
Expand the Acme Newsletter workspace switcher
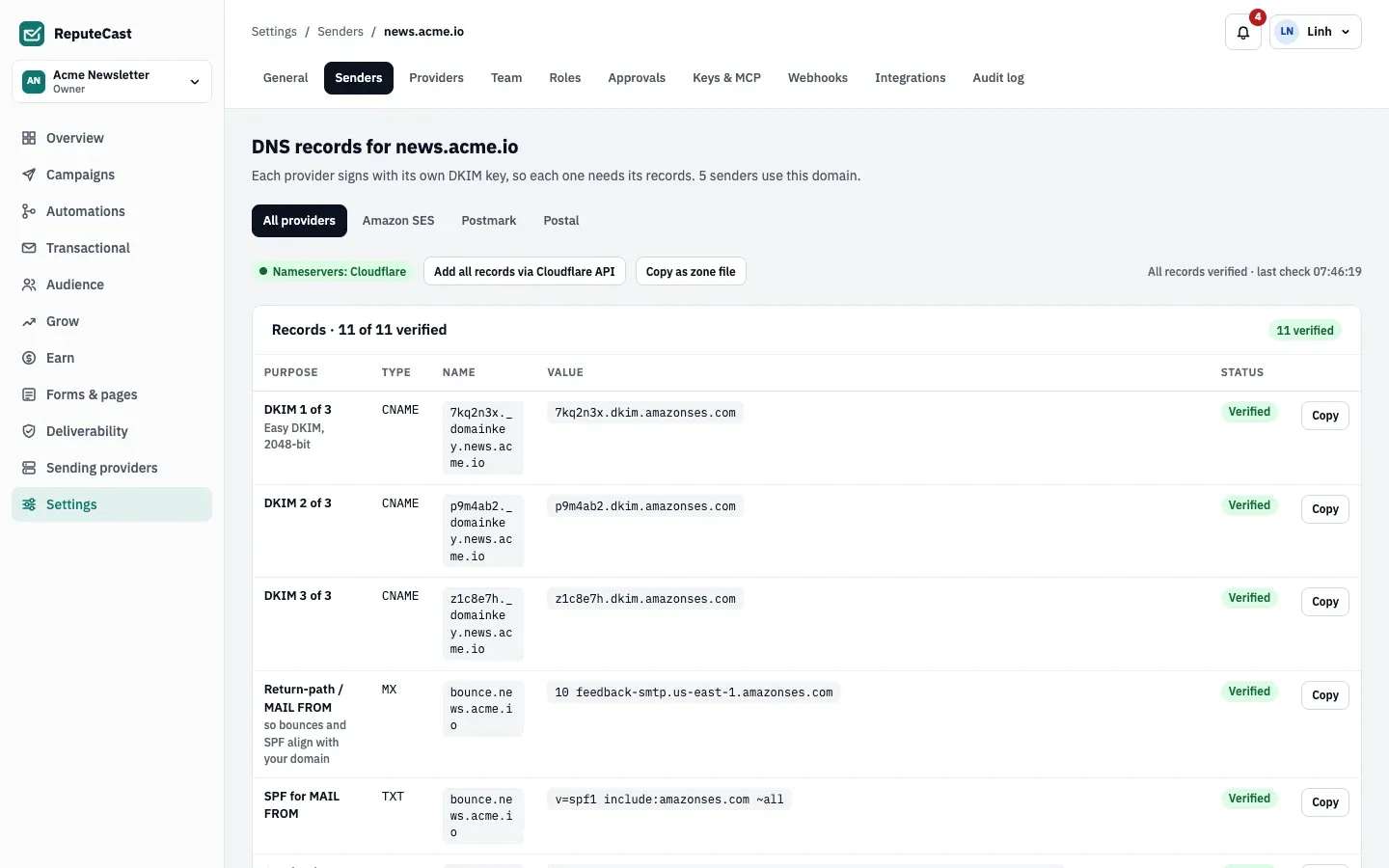tap(112, 81)
